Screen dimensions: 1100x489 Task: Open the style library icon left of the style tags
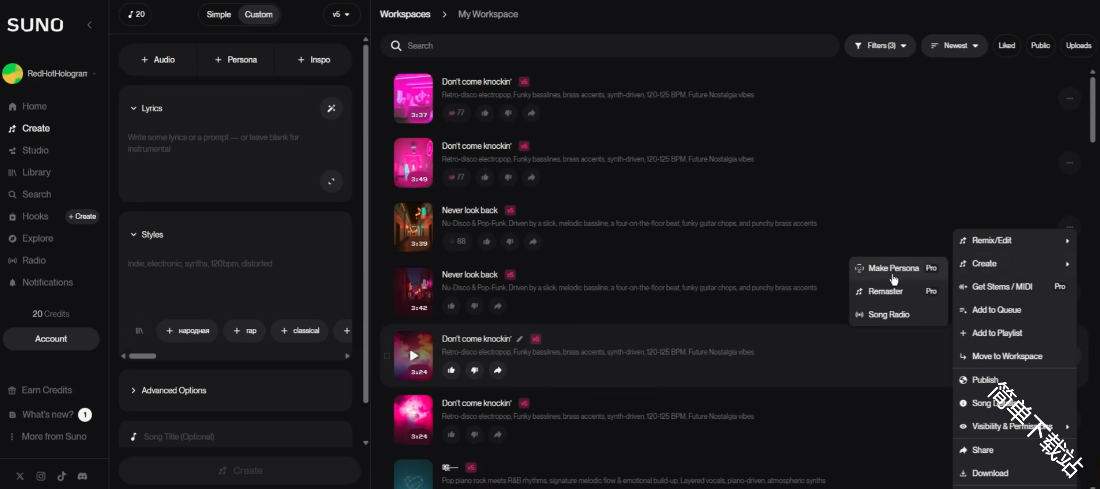[139, 331]
